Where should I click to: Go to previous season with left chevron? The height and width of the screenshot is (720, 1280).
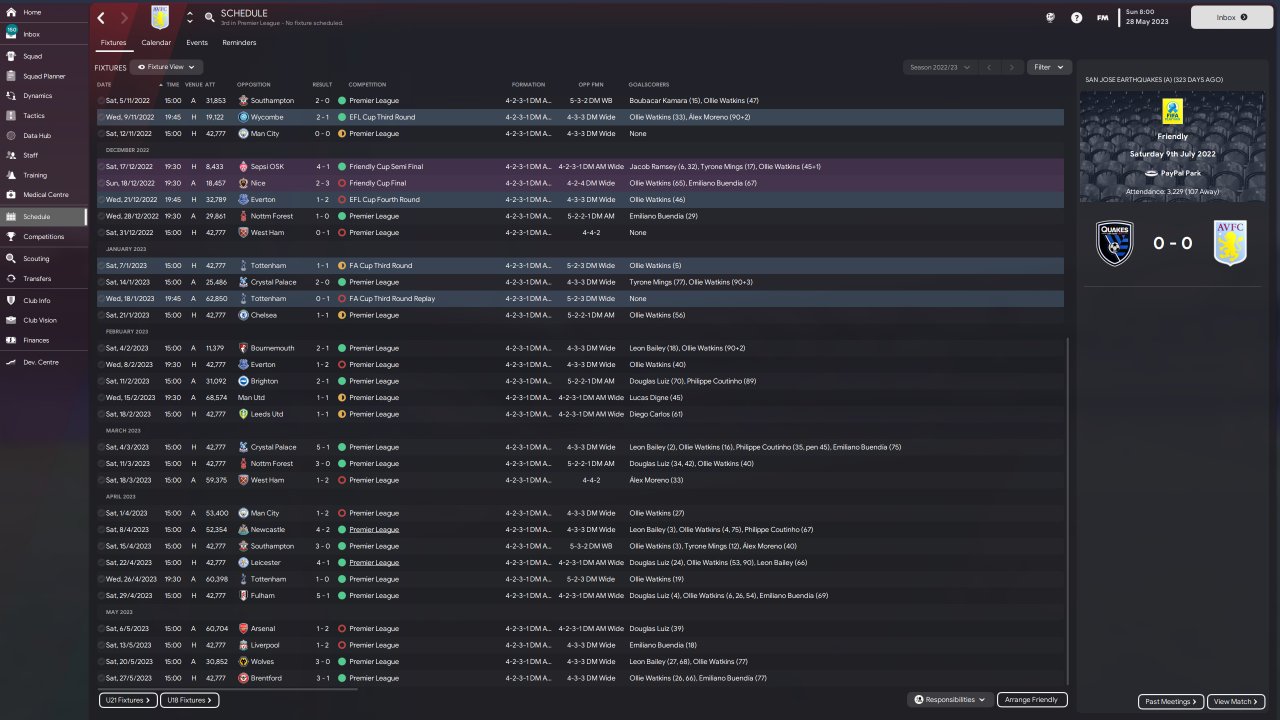tap(988, 67)
